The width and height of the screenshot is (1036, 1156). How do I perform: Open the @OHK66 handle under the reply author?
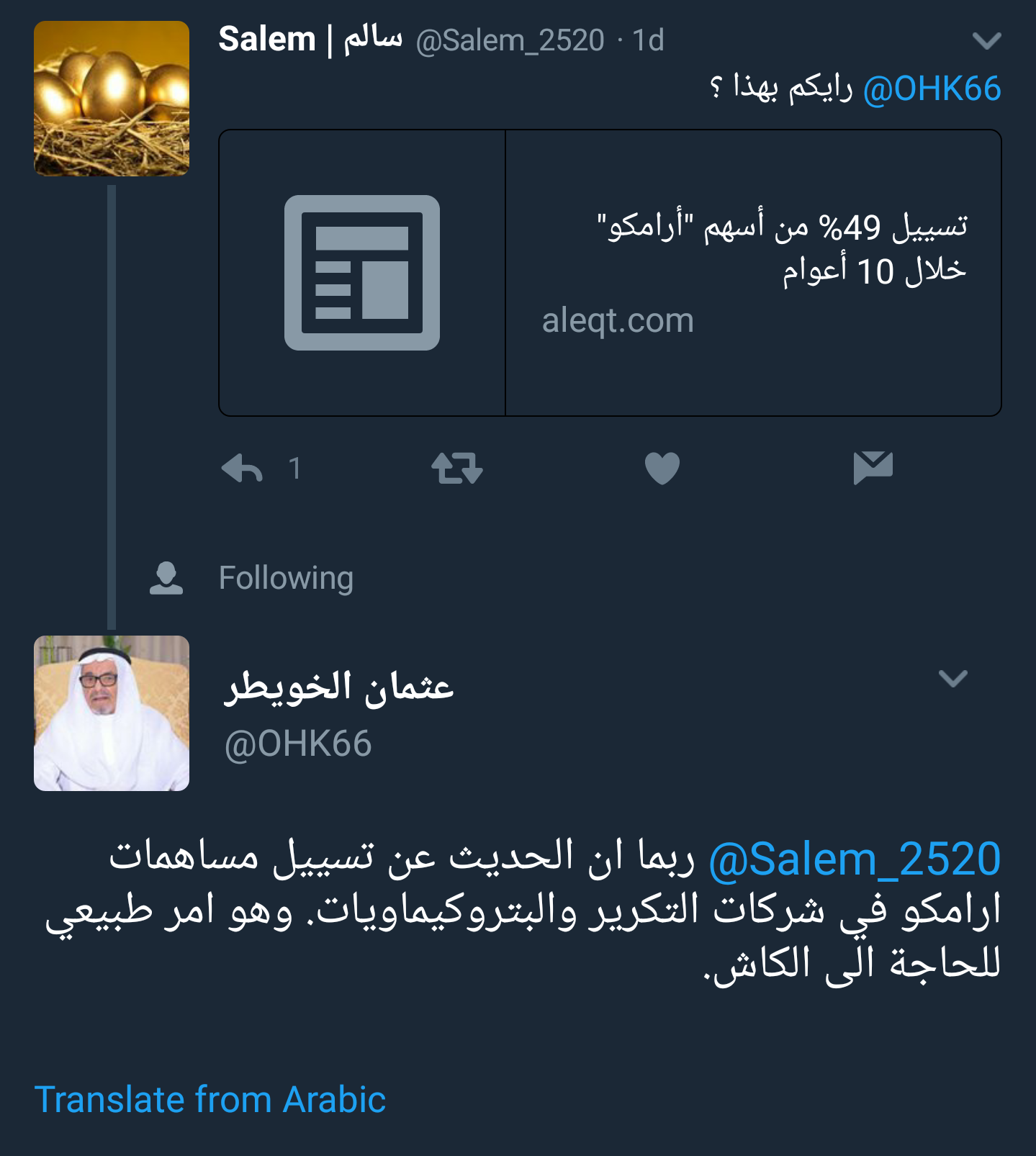coord(298,744)
